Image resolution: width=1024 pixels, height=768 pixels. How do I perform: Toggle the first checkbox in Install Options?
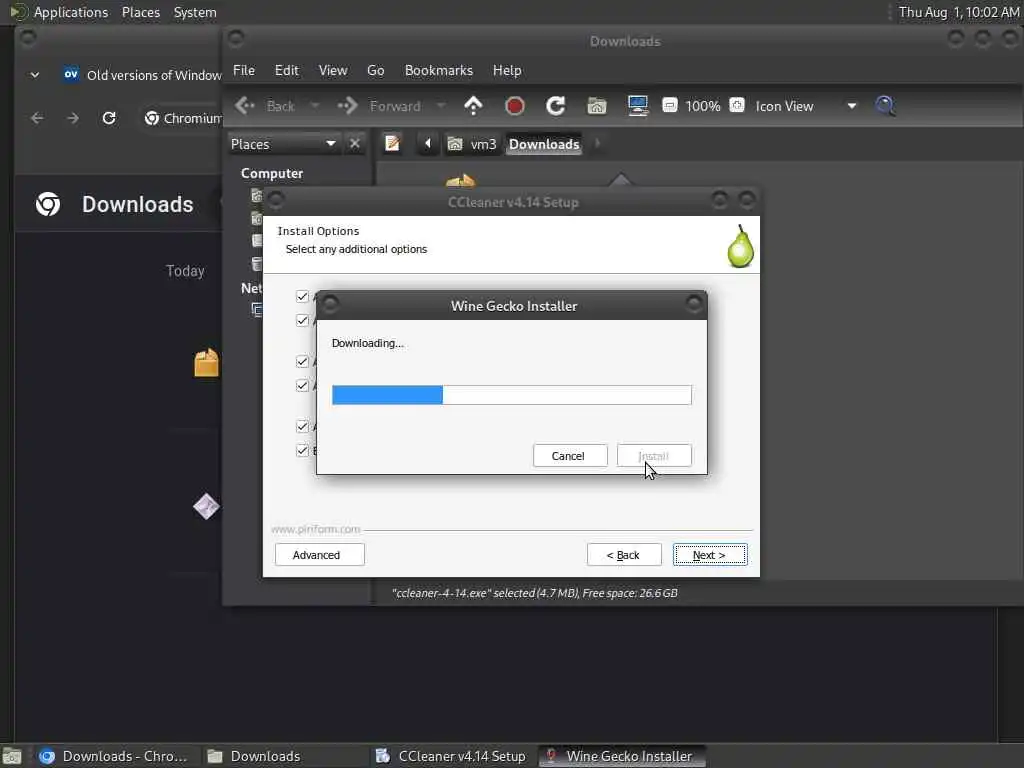point(302,296)
